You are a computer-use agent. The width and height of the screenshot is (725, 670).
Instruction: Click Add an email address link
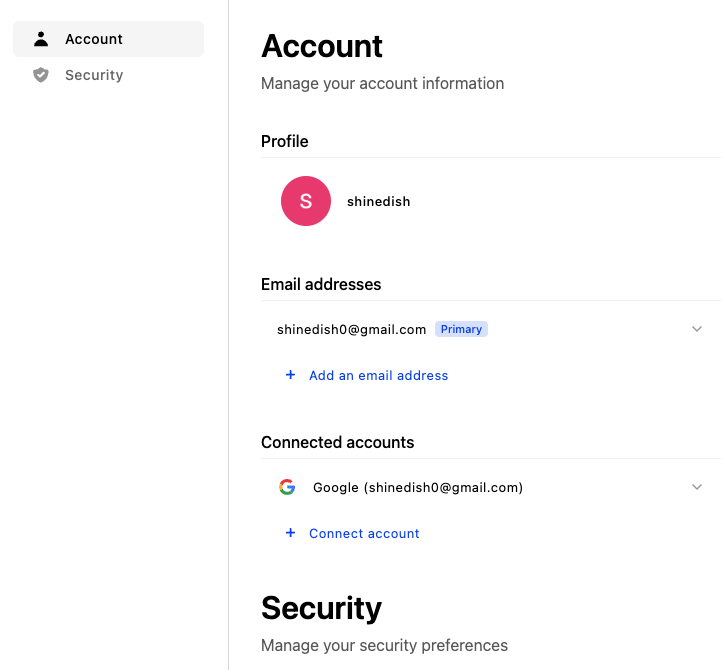378,375
